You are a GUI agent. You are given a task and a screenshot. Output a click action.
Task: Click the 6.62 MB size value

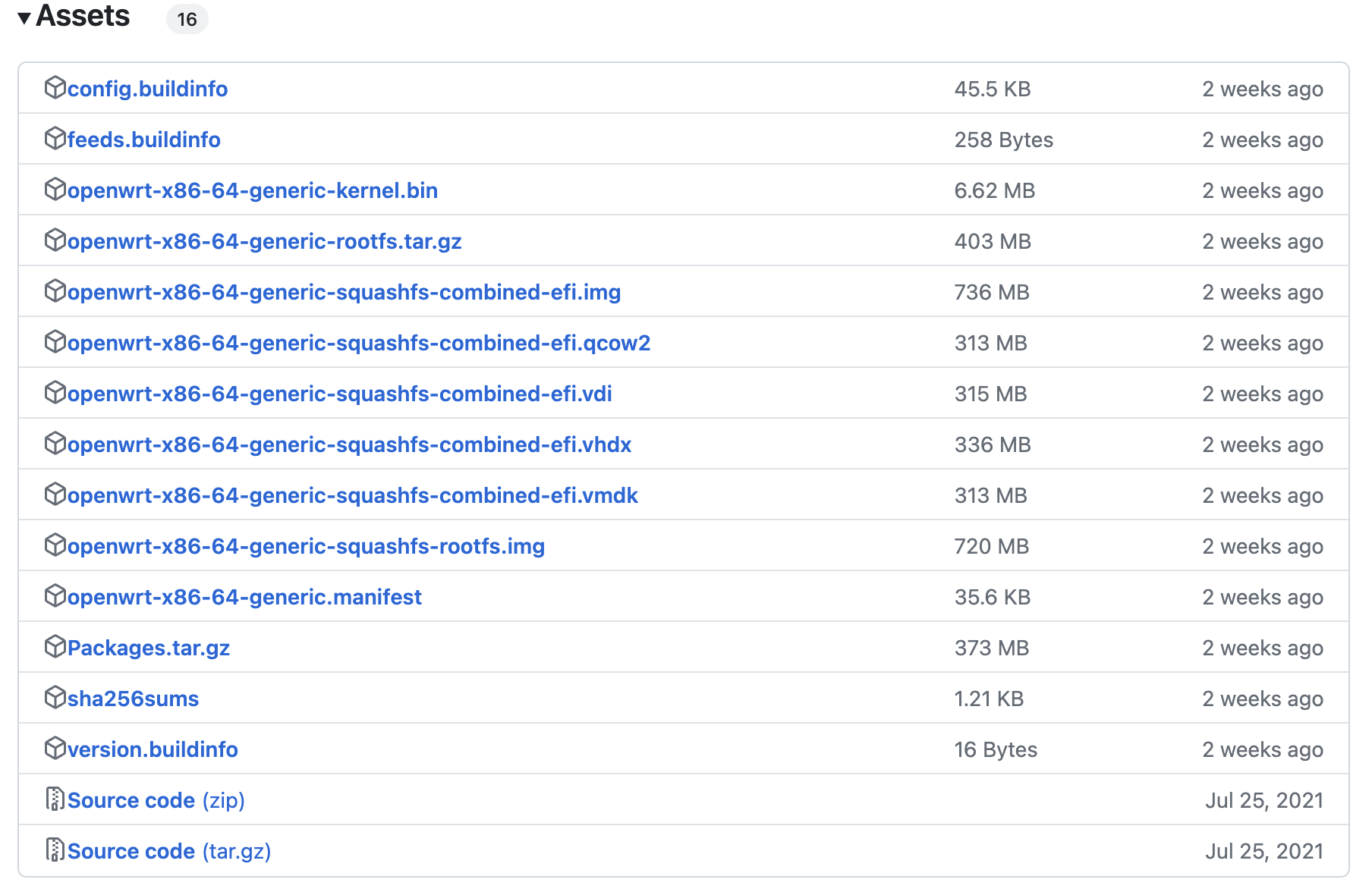tap(994, 190)
